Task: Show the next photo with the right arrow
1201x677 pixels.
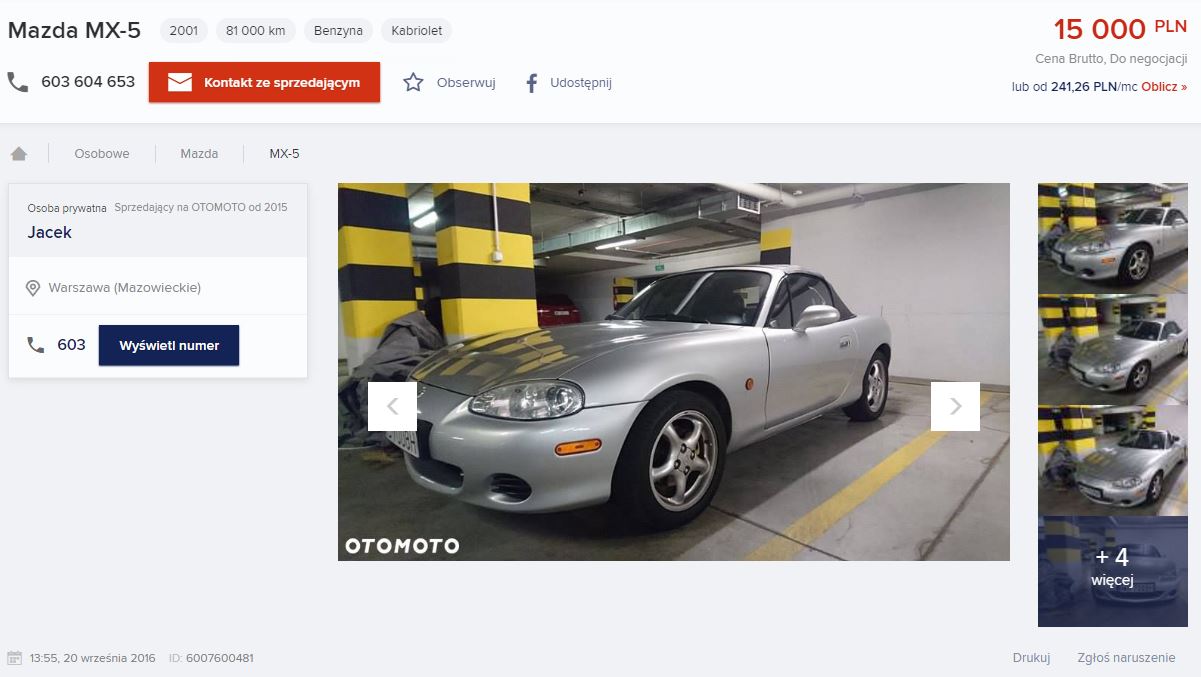Action: [955, 406]
